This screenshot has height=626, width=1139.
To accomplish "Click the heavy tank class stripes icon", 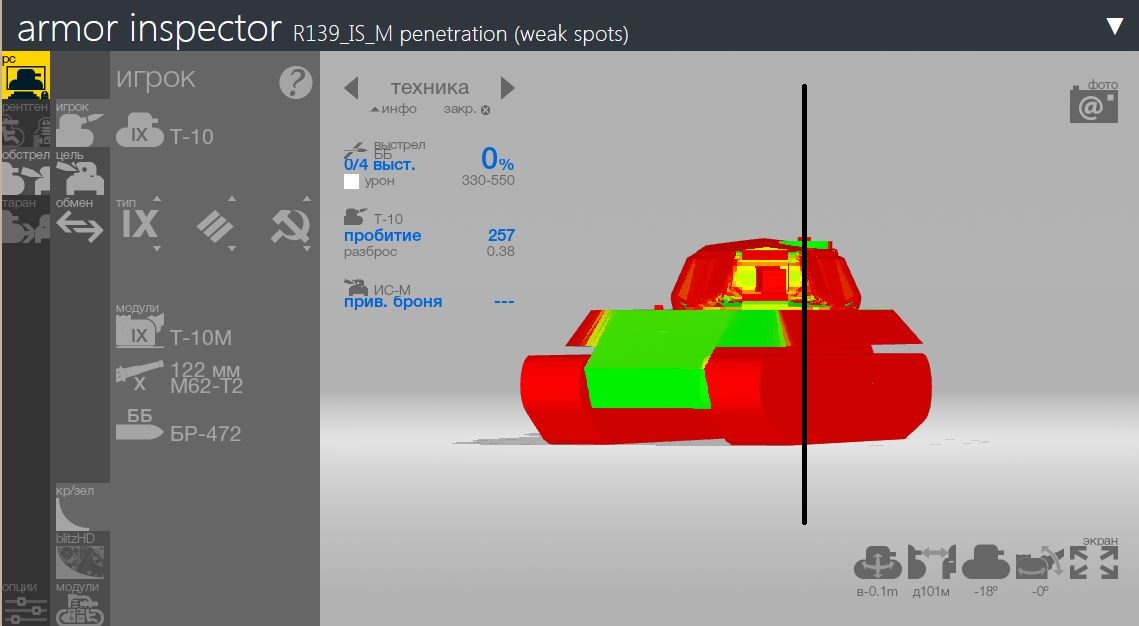I will 215,227.
